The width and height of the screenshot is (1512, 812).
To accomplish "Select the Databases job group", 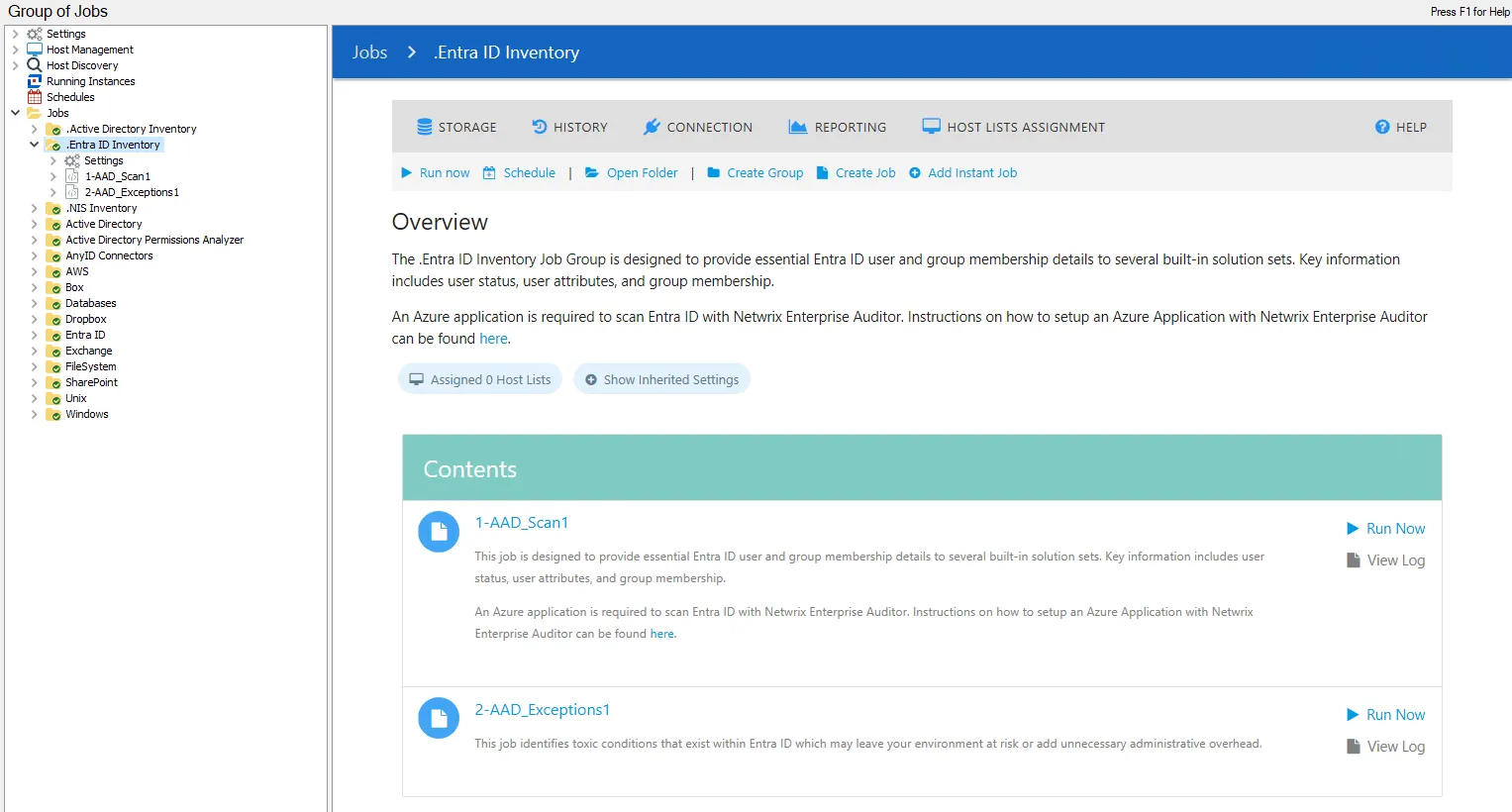I will point(91,303).
